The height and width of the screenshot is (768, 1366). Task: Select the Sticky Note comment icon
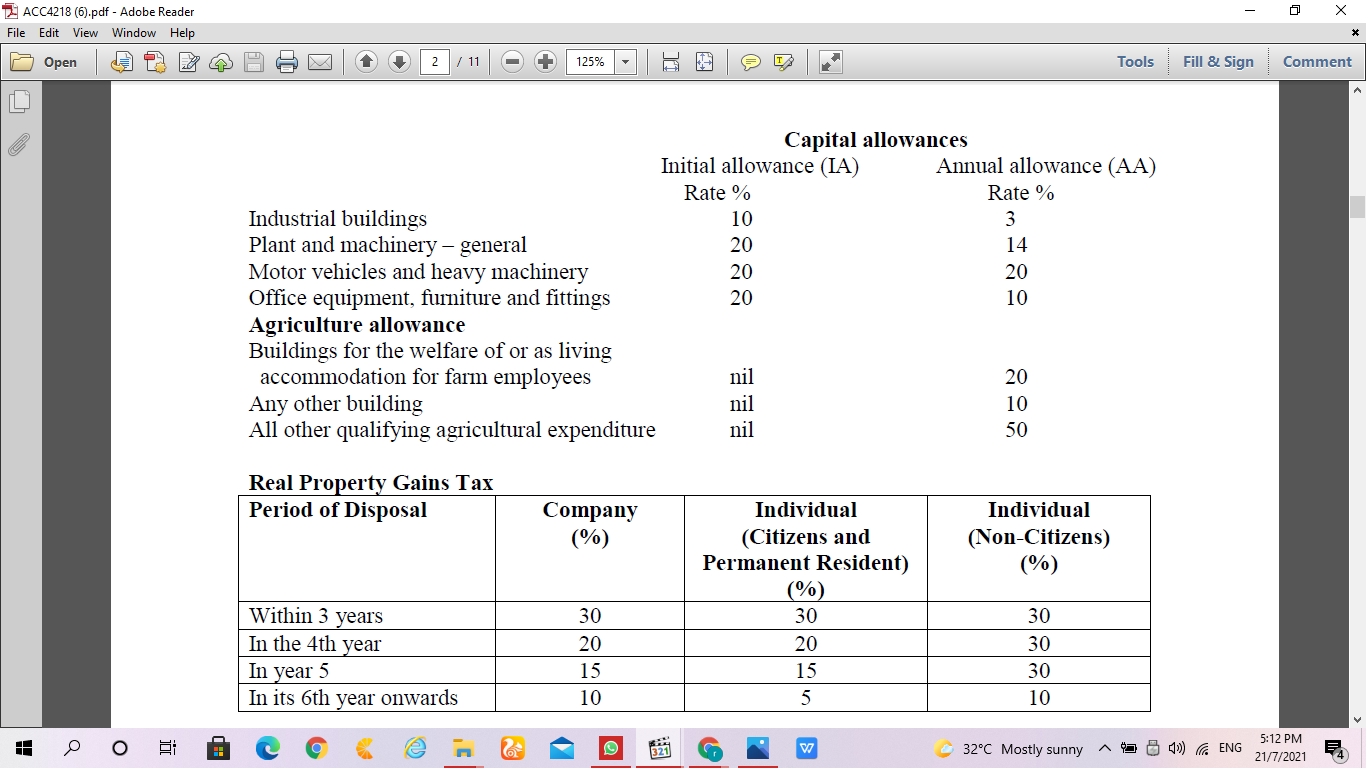pyautogui.click(x=751, y=62)
